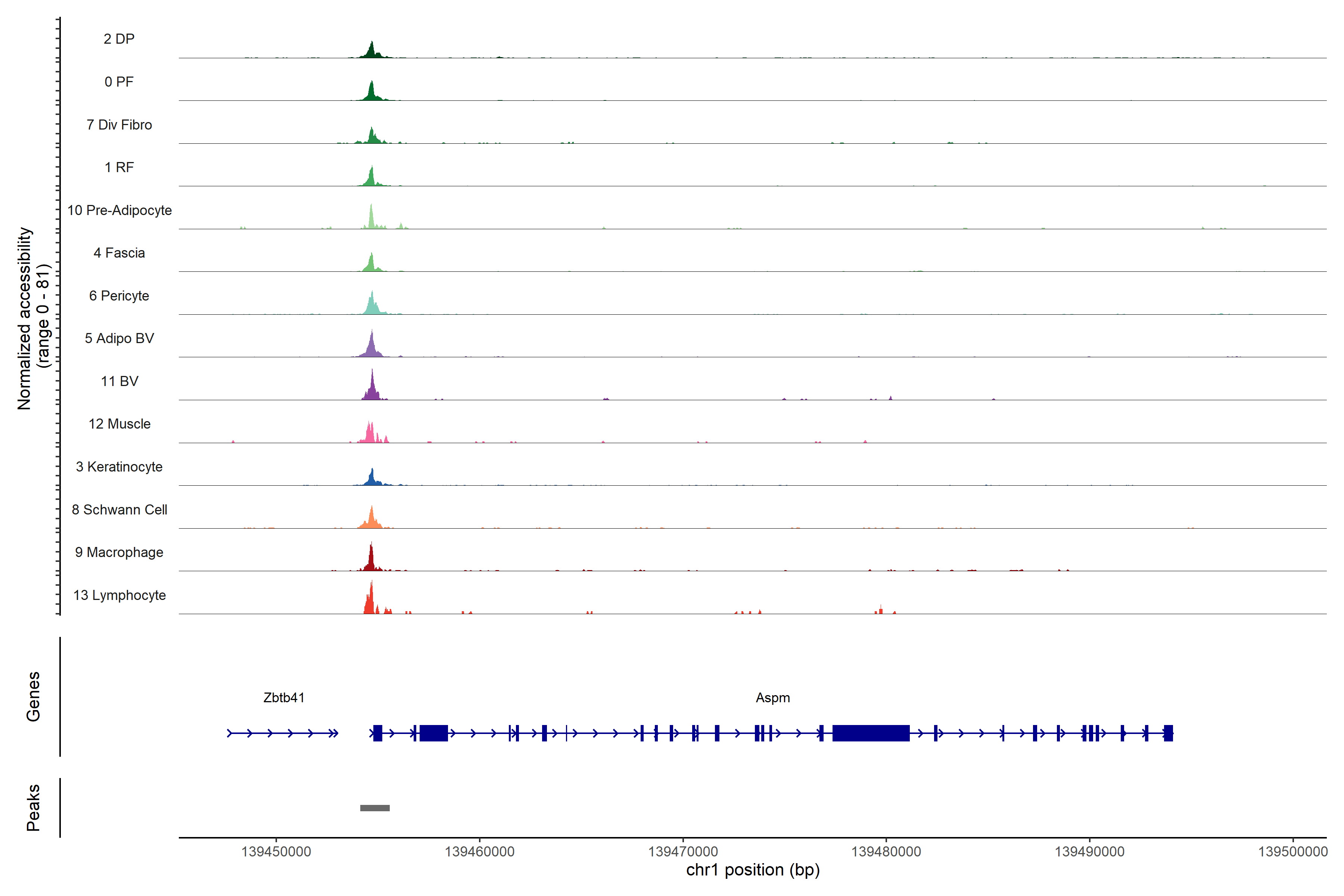The width and height of the screenshot is (1344, 896).
Task: Click the Aspm gene name label
Action: click(x=772, y=698)
